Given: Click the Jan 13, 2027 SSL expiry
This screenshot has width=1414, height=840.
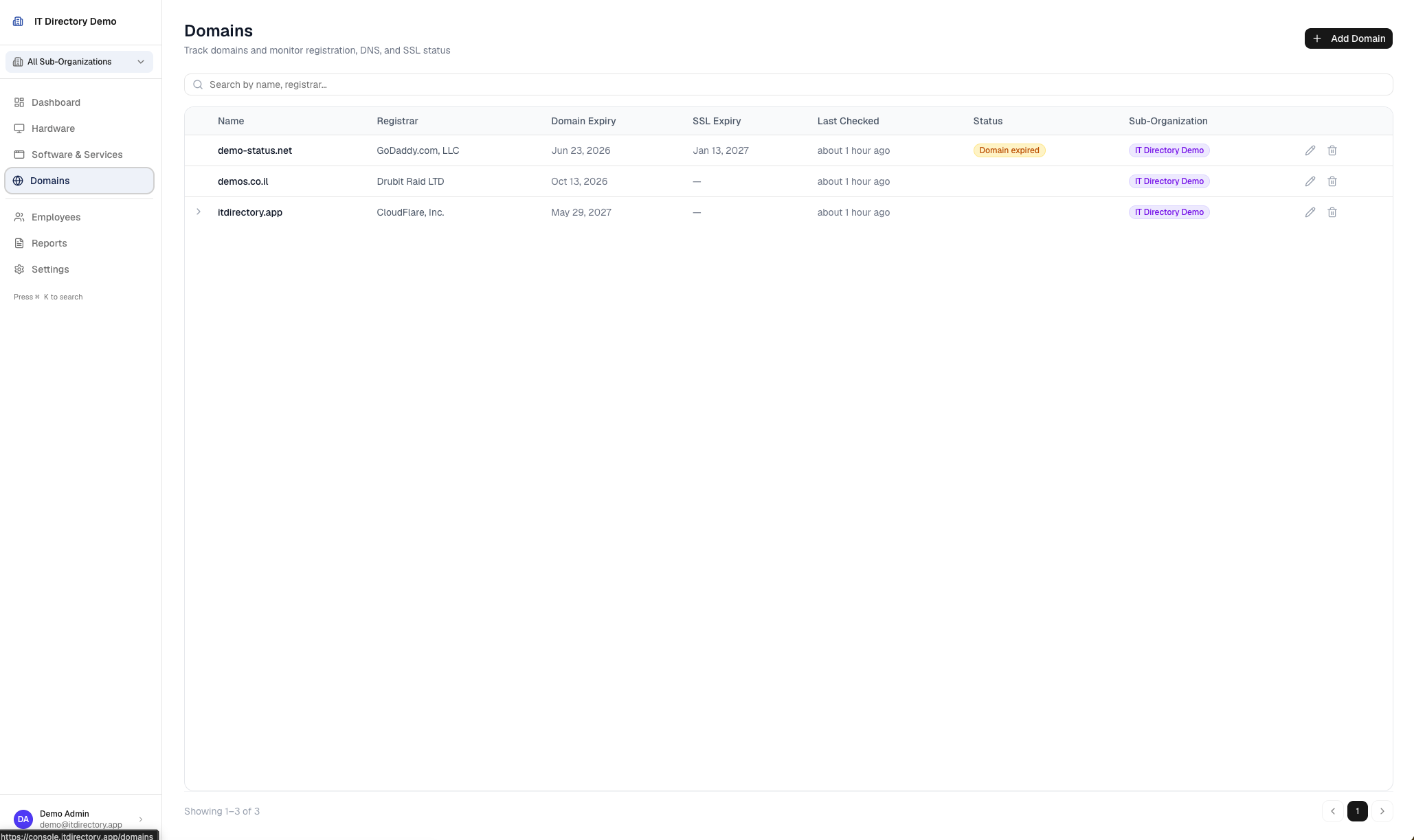Looking at the screenshot, I should pyautogui.click(x=721, y=150).
